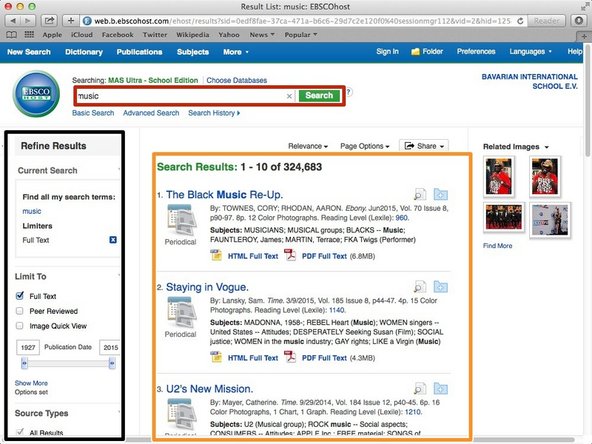The height and width of the screenshot is (444, 592).
Task: Open Preferences in the blue bar
Action: point(476,51)
